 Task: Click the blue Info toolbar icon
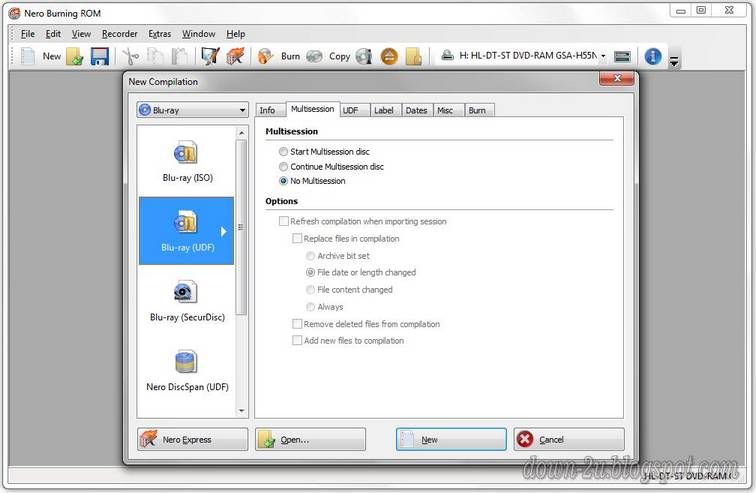(x=653, y=56)
